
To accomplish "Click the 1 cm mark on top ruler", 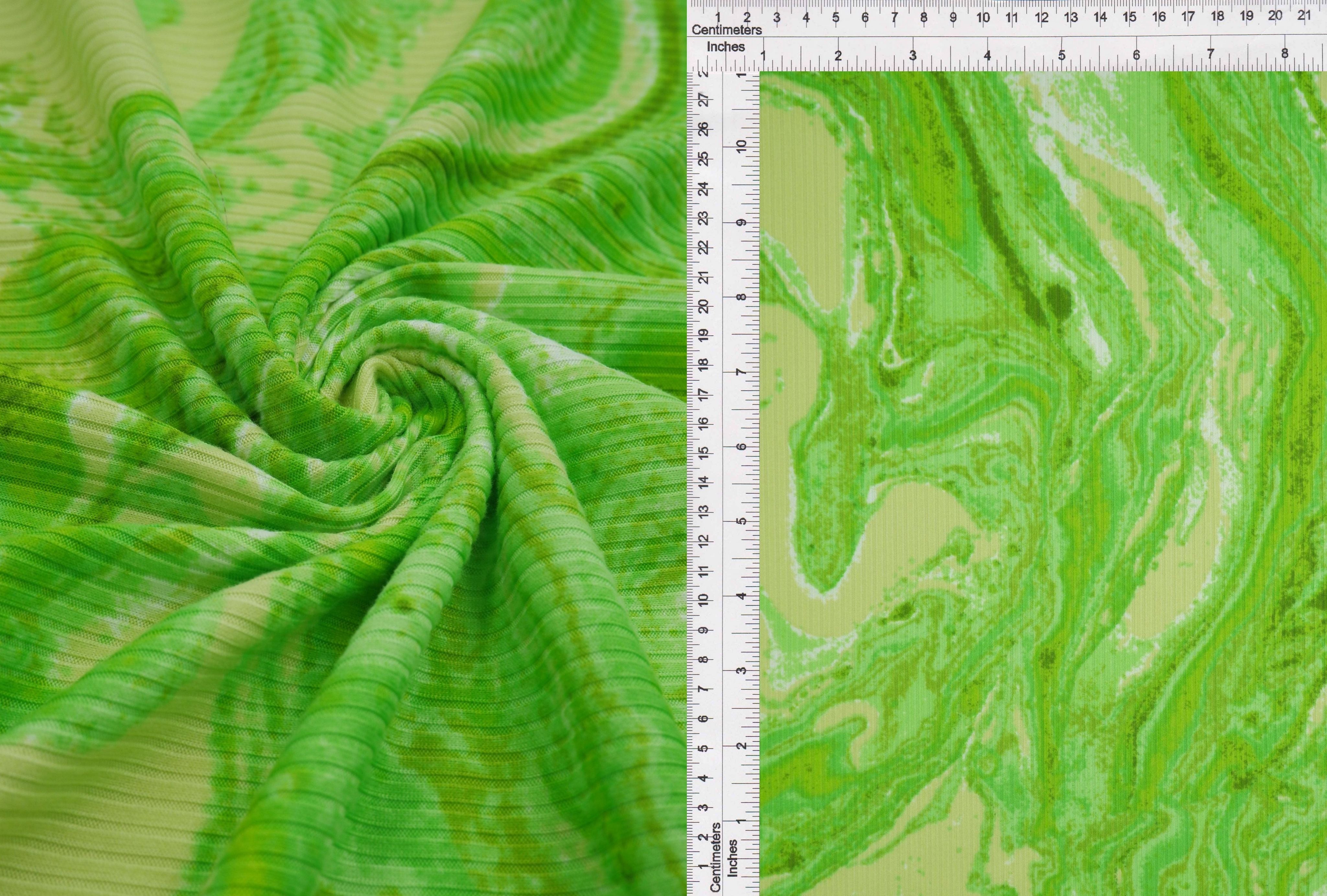I will click(717, 18).
